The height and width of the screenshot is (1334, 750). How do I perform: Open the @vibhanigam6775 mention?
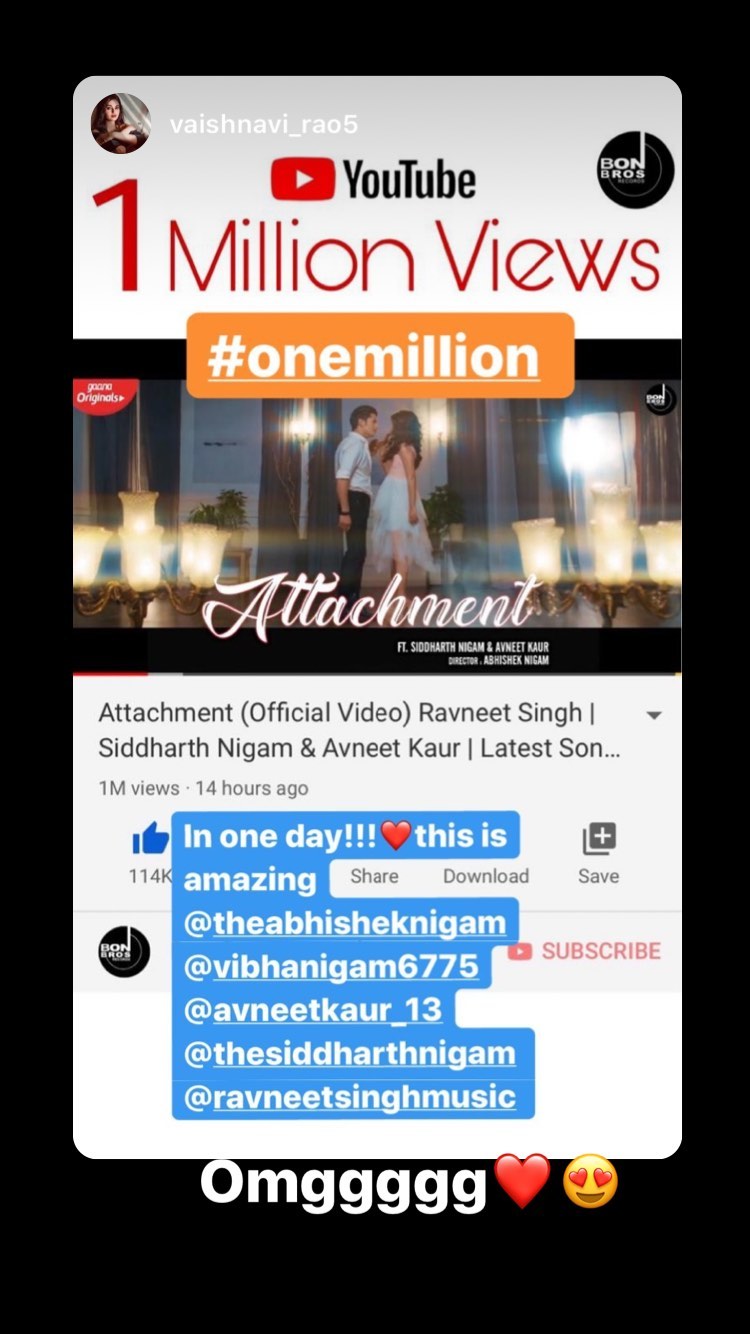click(x=331, y=966)
